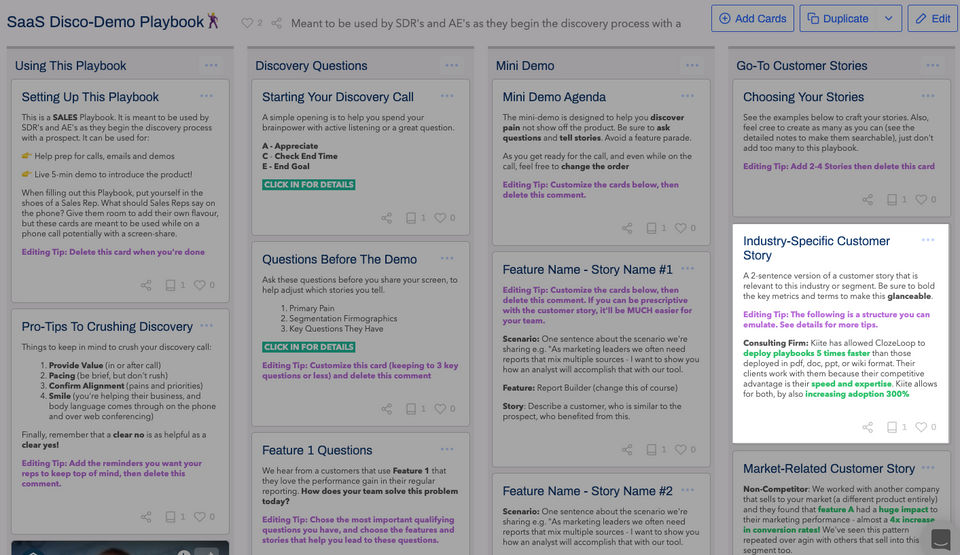960x555 pixels.
Task: Click the Edit button
Action: click(933, 18)
